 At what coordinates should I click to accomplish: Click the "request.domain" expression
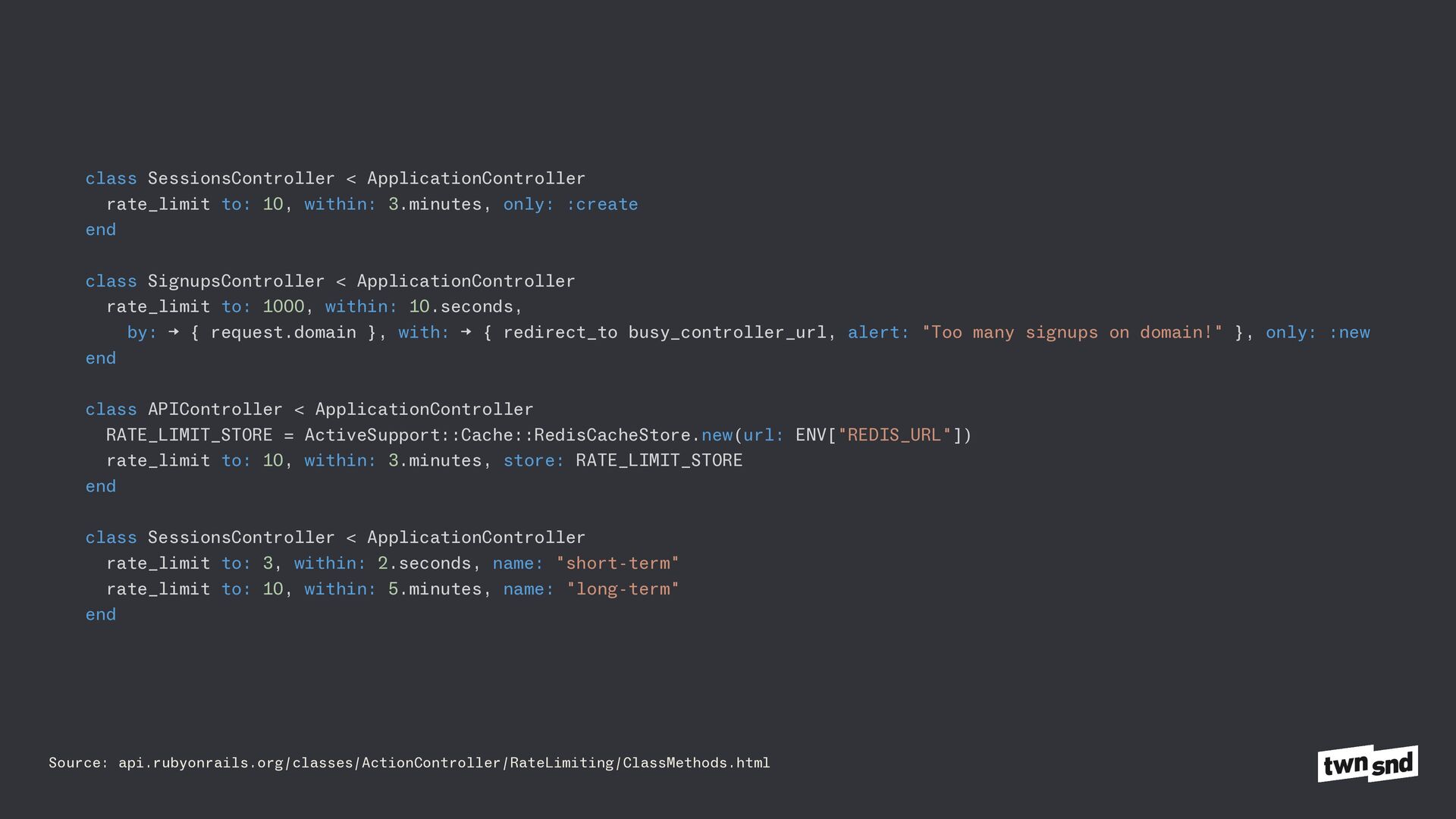coord(283,333)
